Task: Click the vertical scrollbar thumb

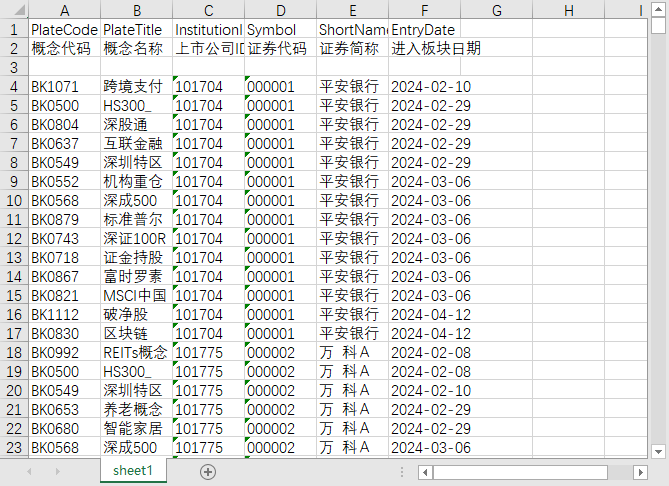Action: pos(658,25)
